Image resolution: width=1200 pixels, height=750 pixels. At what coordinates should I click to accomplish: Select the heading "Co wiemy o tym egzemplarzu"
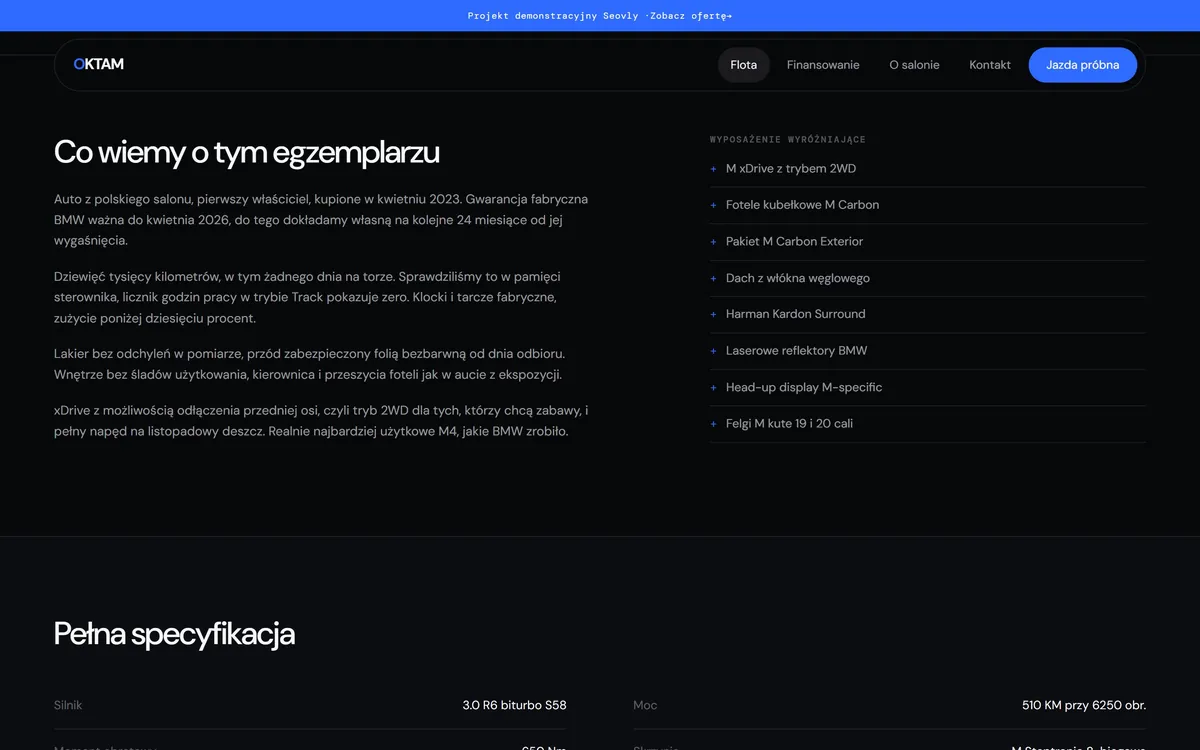(x=247, y=152)
